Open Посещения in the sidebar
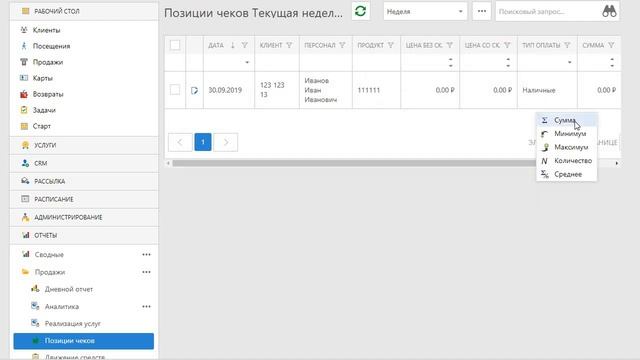 tap(51, 46)
